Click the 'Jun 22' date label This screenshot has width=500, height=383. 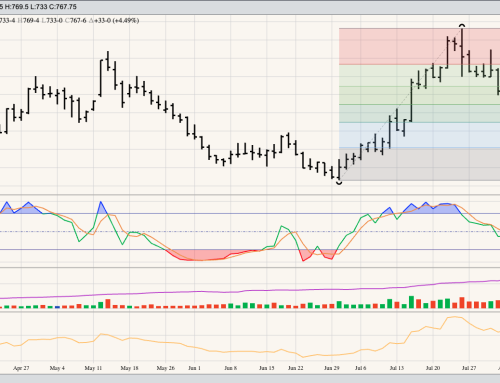point(296,368)
